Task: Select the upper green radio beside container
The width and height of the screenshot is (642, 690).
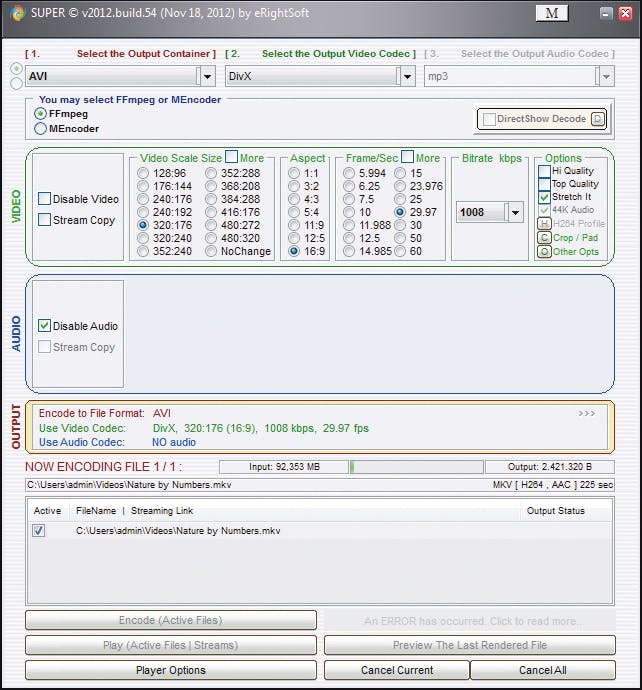Action: click(x=16, y=69)
